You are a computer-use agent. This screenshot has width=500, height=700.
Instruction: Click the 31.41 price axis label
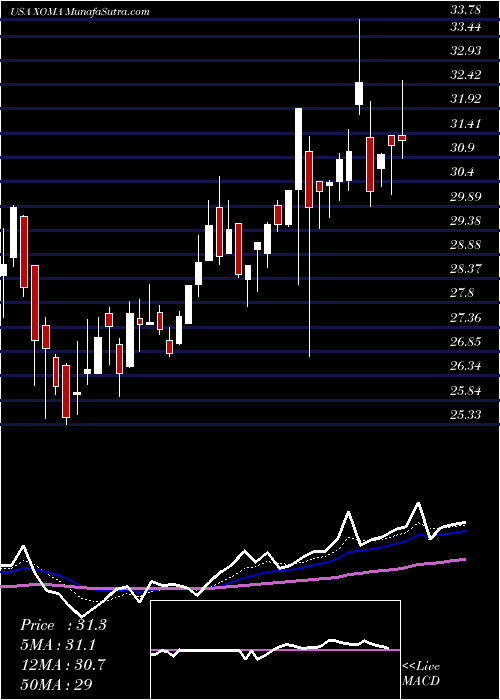coord(465,124)
